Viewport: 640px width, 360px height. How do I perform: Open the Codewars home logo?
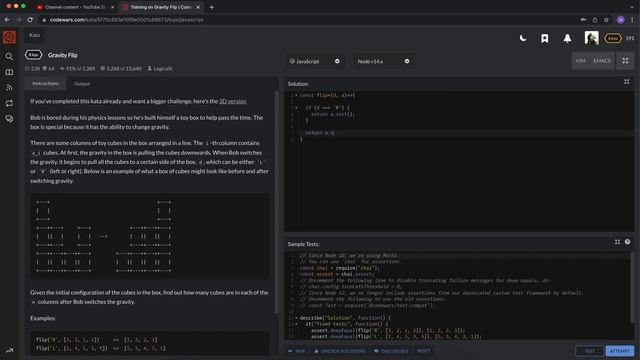[9, 37]
